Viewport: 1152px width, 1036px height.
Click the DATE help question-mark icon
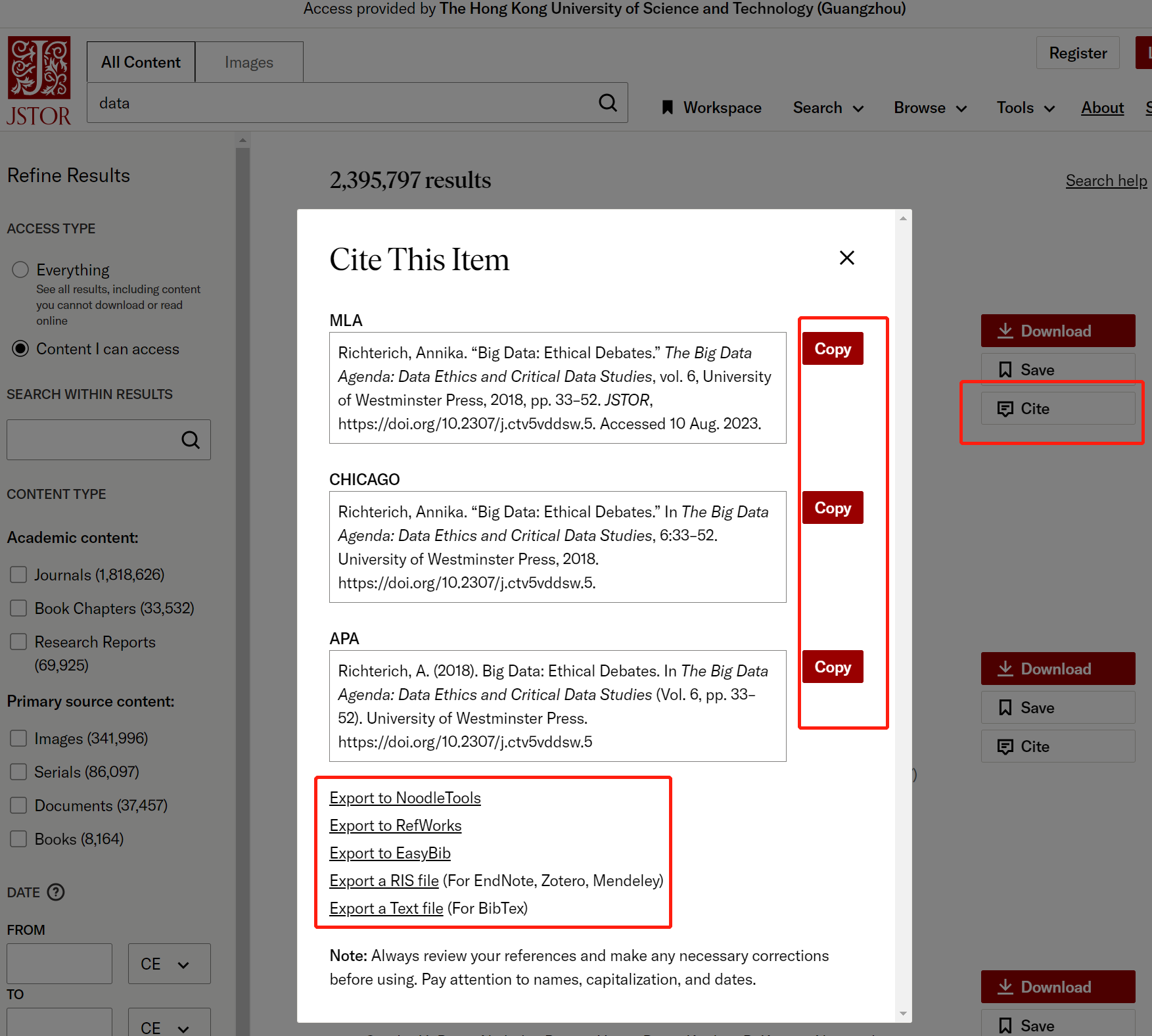pos(57,892)
